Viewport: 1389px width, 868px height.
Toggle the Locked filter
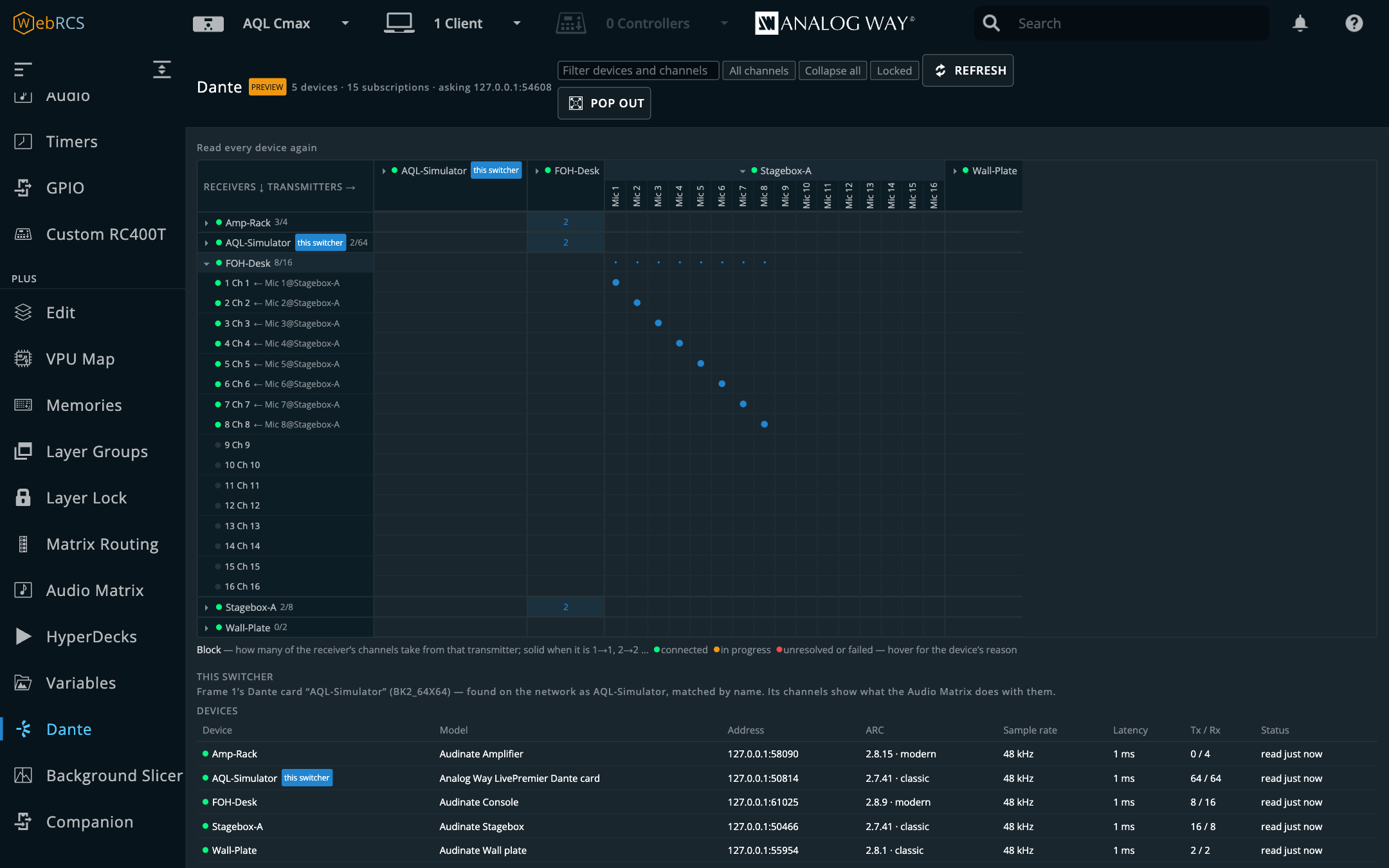tap(894, 71)
